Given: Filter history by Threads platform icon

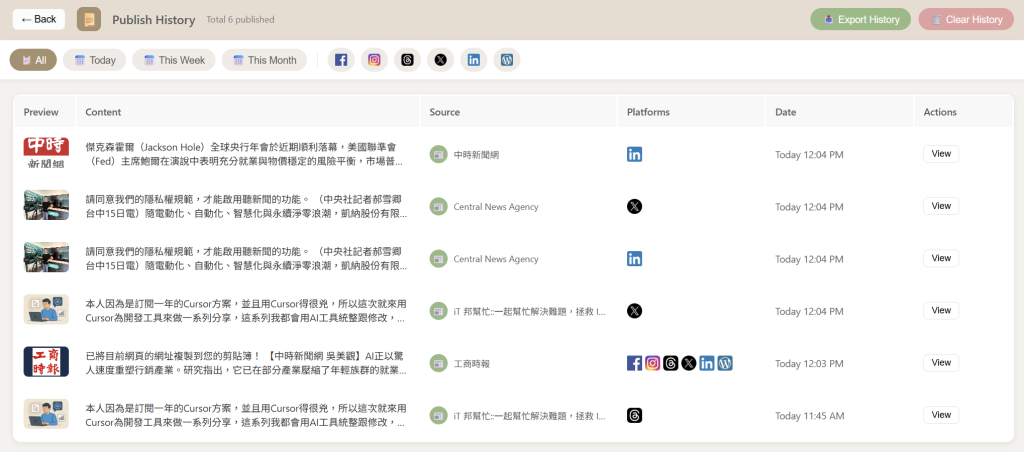Looking at the screenshot, I should 407,60.
